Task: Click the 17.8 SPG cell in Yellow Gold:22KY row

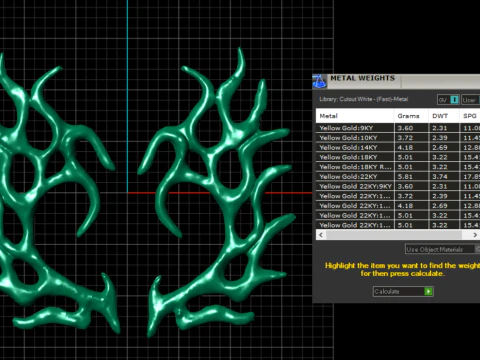Action: 470,177
